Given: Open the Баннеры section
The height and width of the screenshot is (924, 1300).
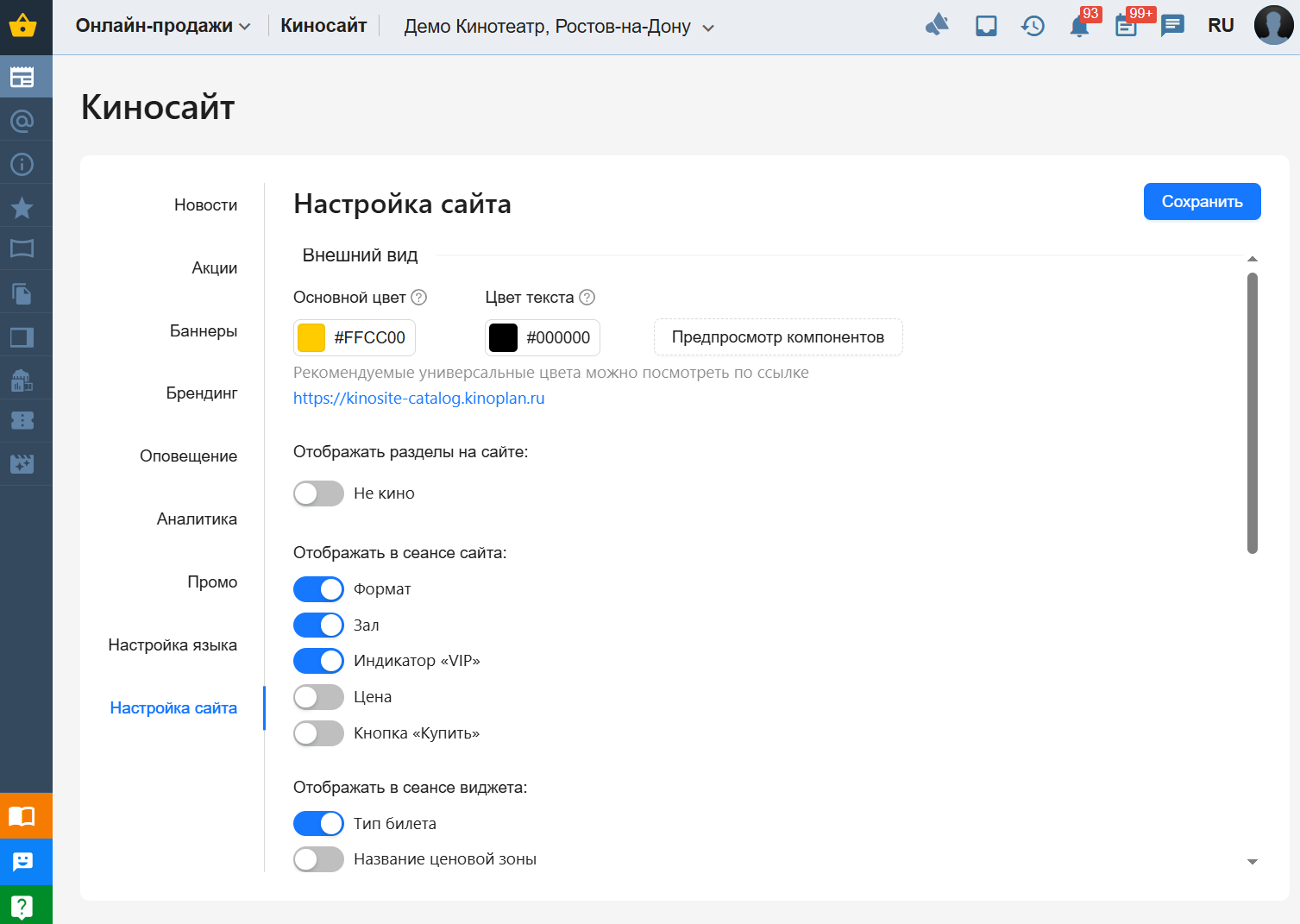Looking at the screenshot, I should coord(204,331).
